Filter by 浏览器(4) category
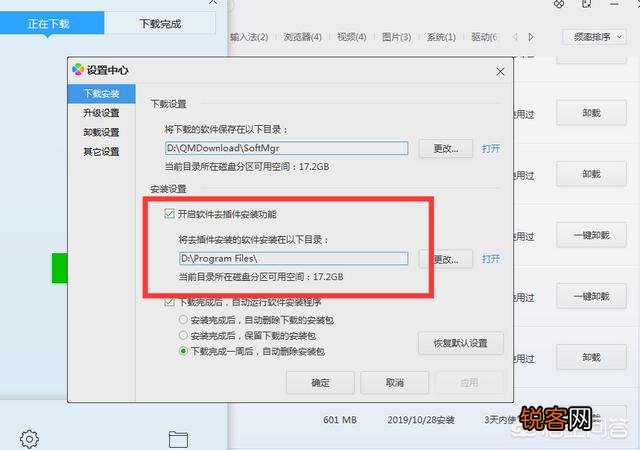The image size is (640, 450). click(302, 37)
